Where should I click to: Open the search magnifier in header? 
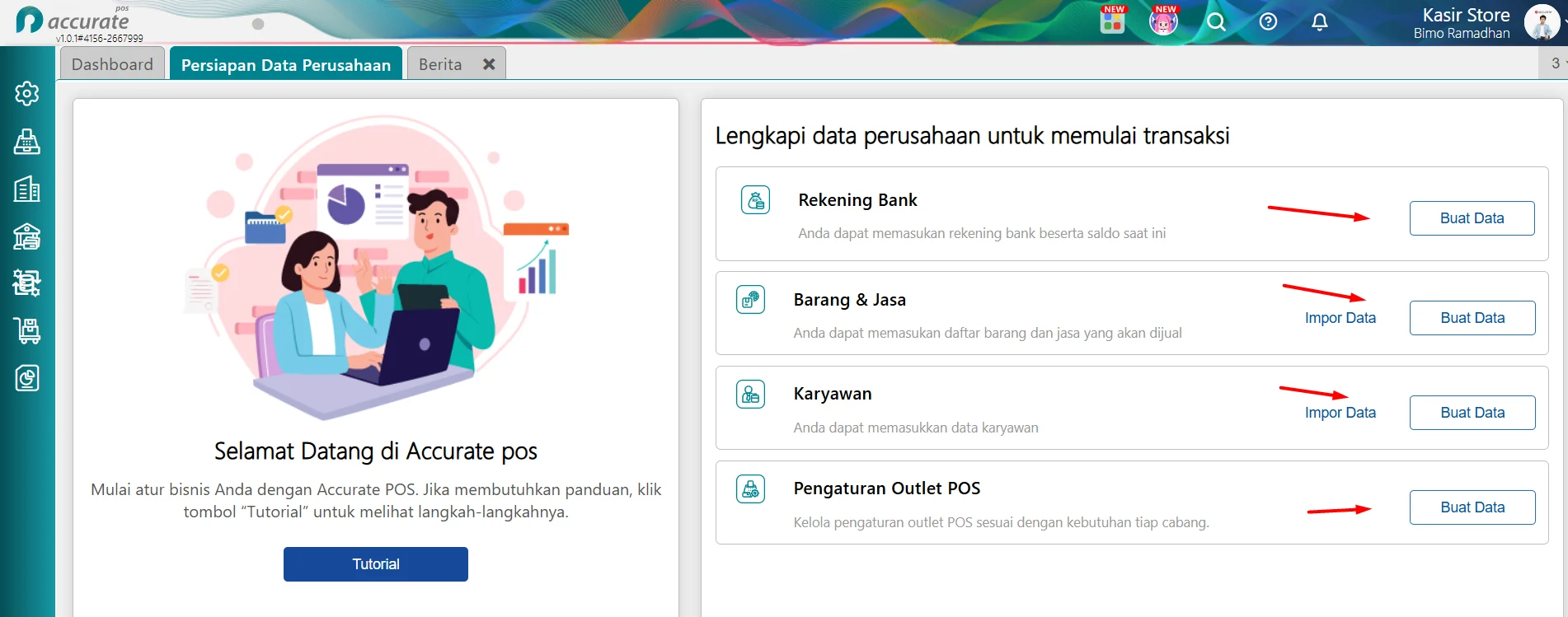pyautogui.click(x=1217, y=22)
